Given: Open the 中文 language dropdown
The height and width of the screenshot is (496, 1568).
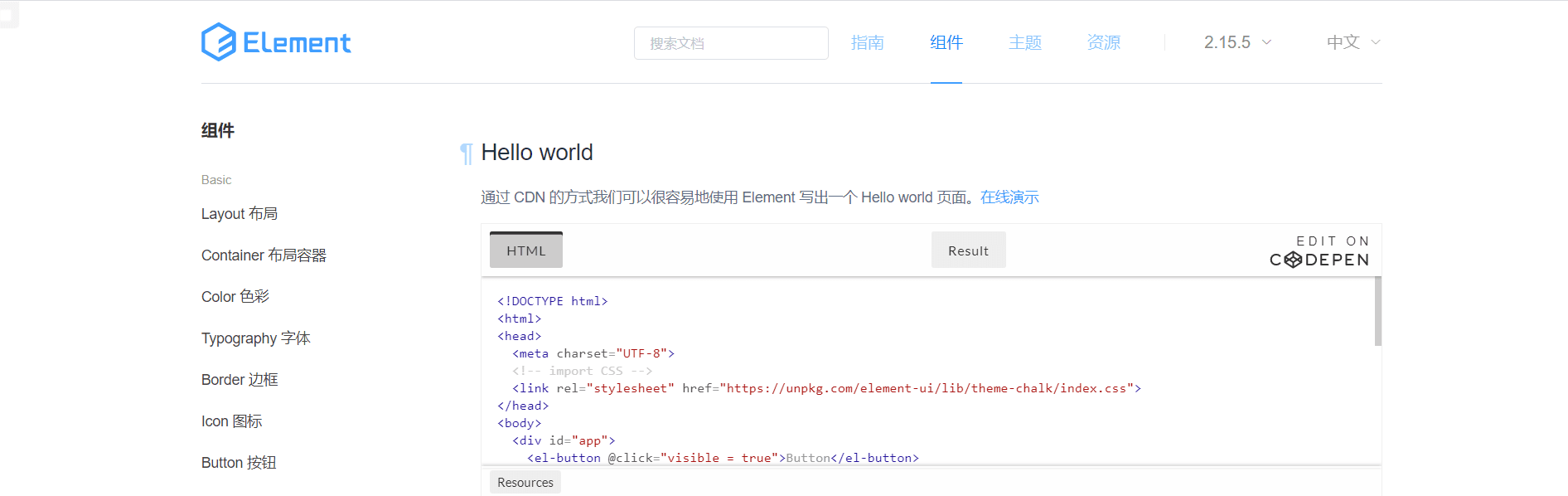Looking at the screenshot, I should click(x=1353, y=42).
